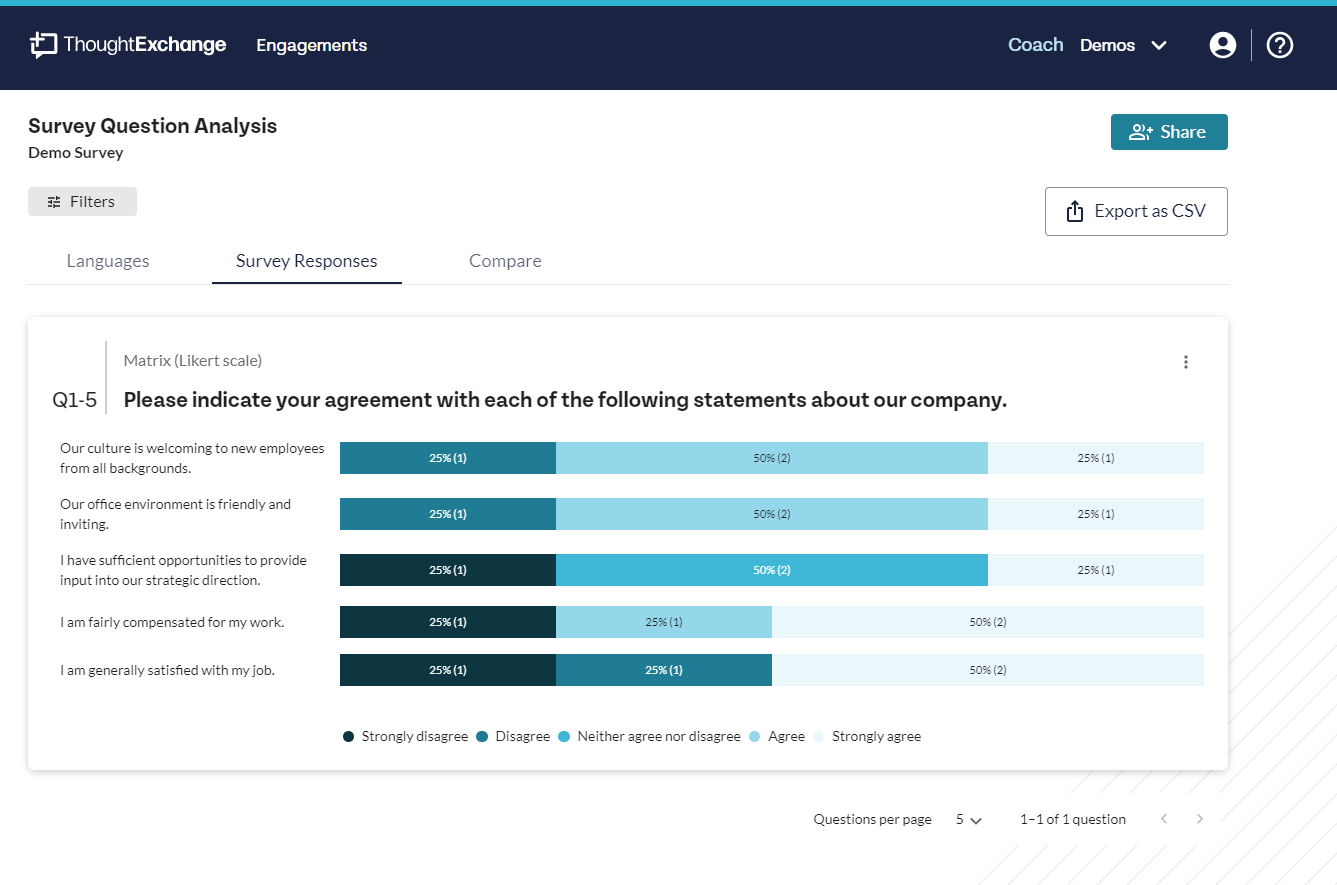Image resolution: width=1337 pixels, height=885 pixels.
Task: Click the Share button
Action: 1169,132
